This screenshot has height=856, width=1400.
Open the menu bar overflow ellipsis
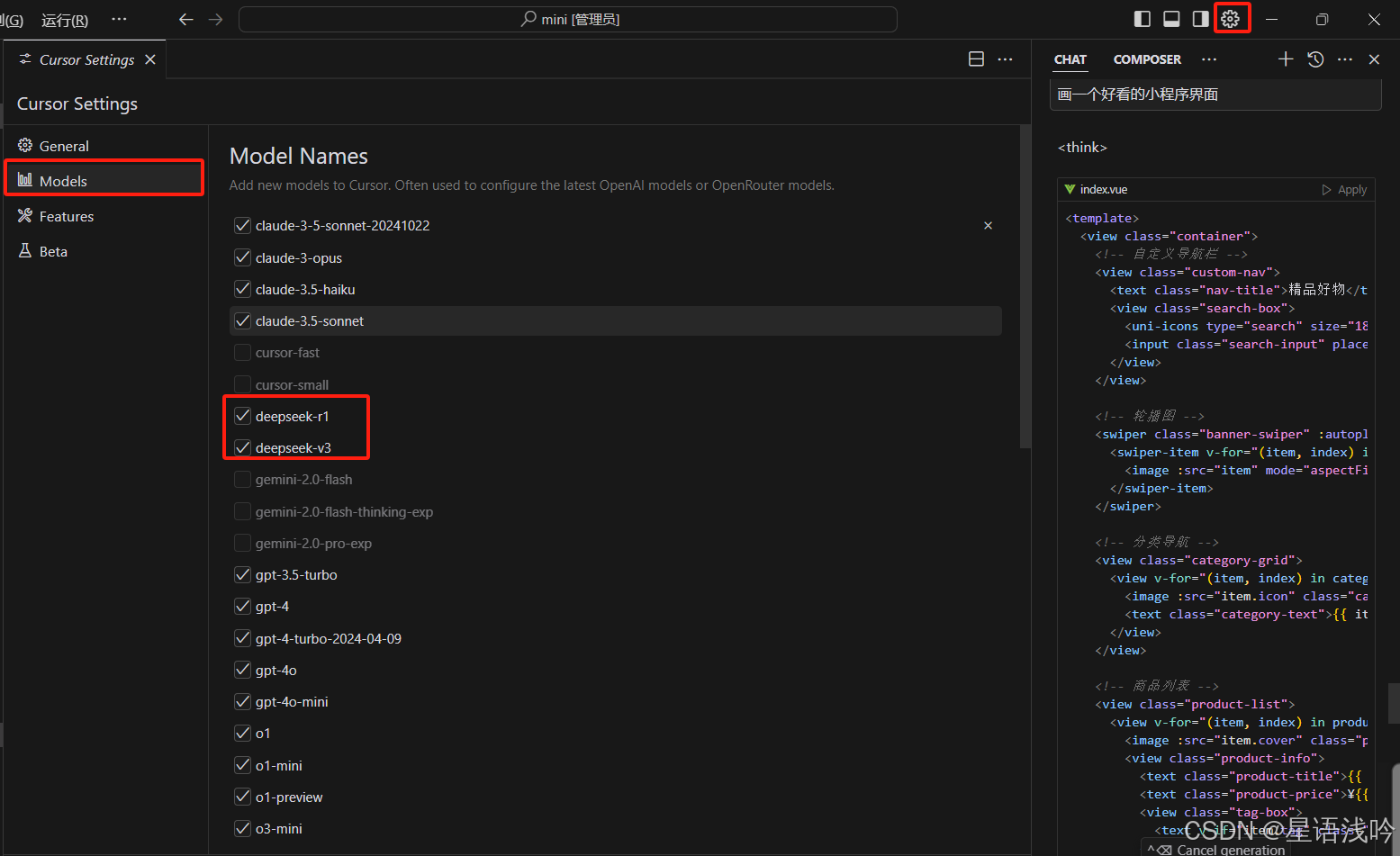[119, 19]
